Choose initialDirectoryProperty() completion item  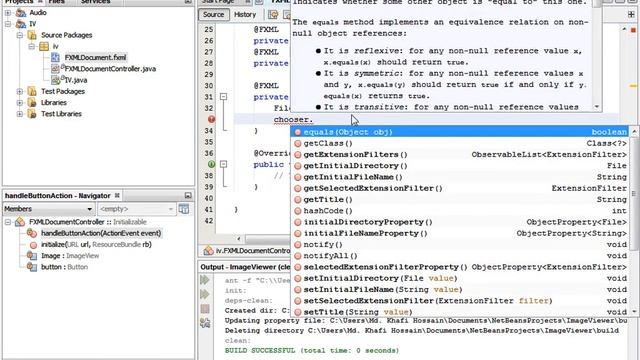[460, 222]
